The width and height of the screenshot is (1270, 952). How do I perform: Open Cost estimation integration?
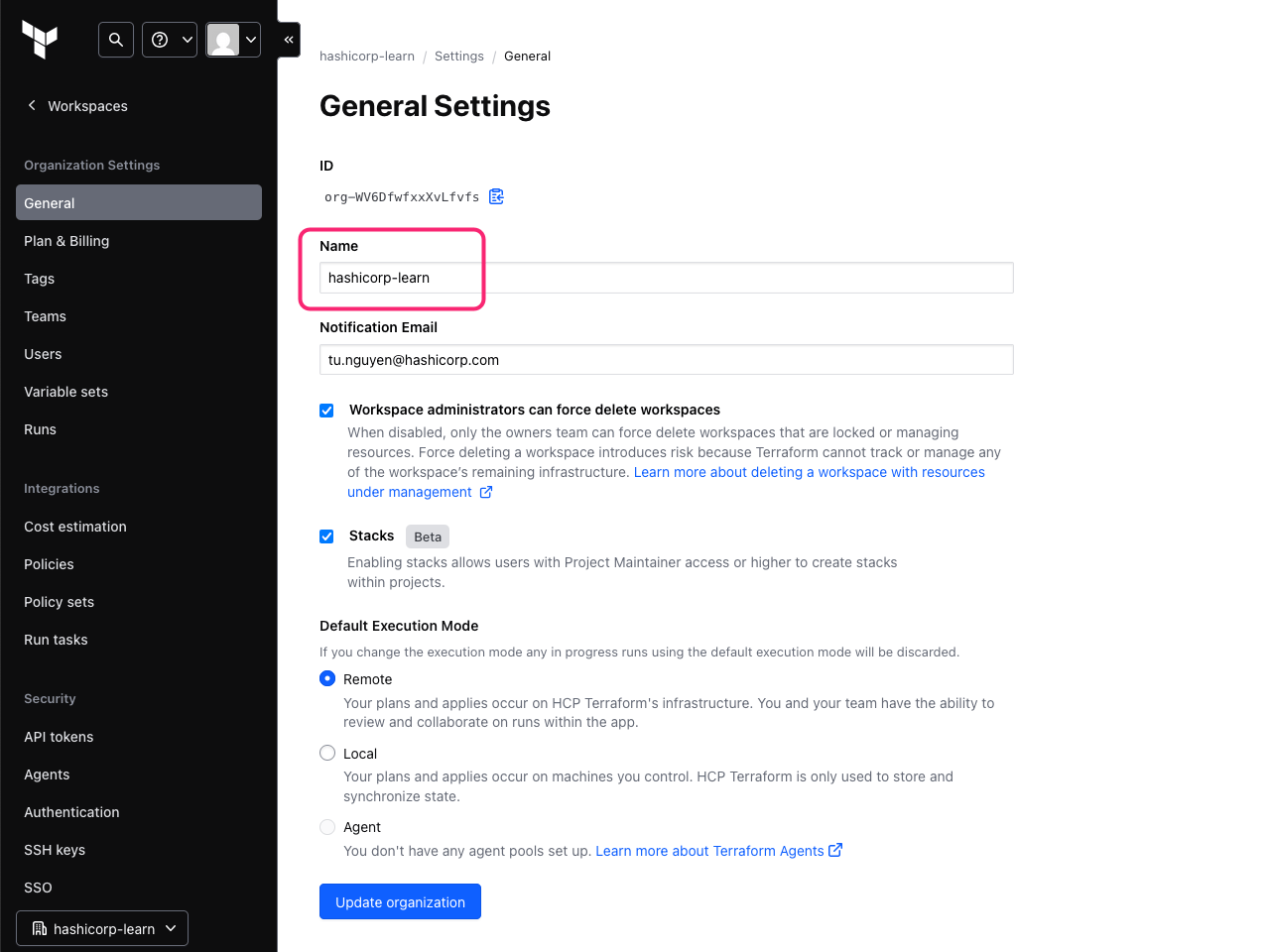[x=139, y=527]
